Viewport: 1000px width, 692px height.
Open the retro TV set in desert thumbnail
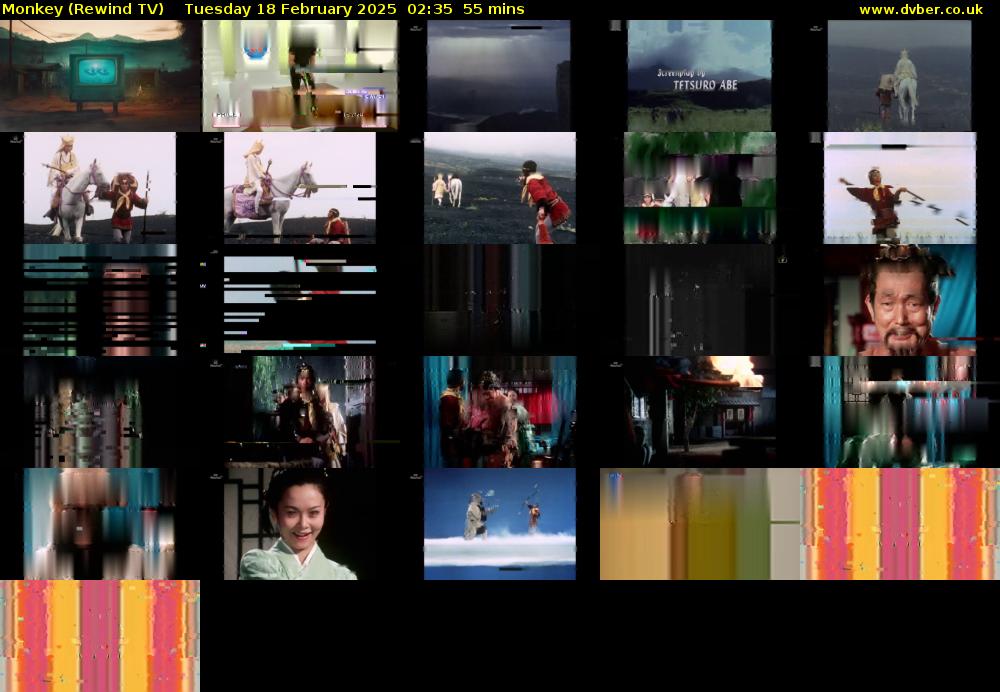[x=100, y=75]
